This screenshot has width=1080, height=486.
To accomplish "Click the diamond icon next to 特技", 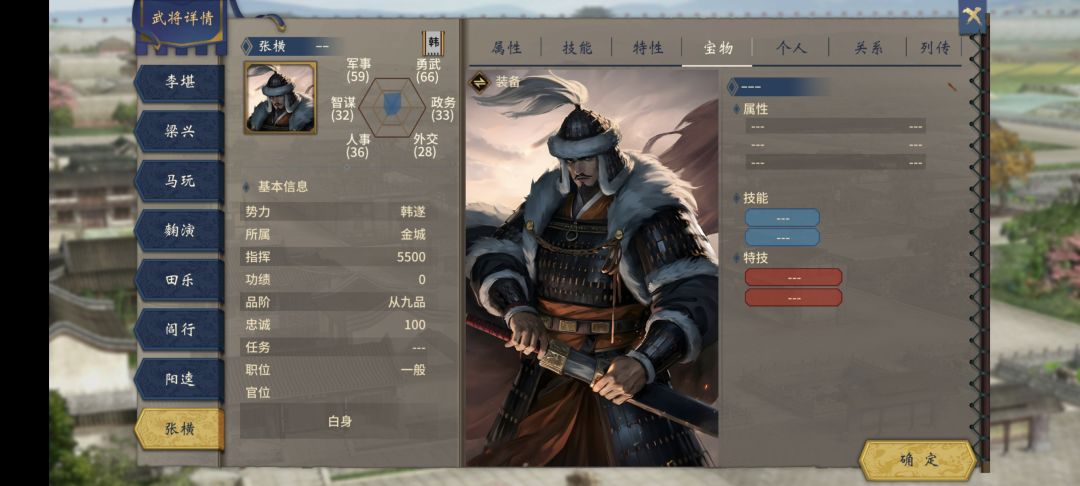I will pos(736,257).
